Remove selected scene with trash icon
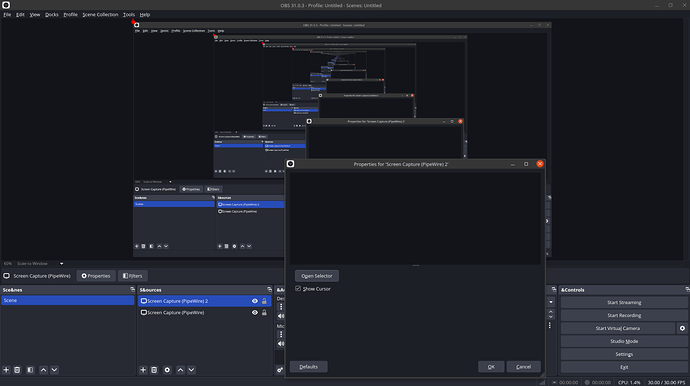690x386 pixels. [x=17, y=370]
